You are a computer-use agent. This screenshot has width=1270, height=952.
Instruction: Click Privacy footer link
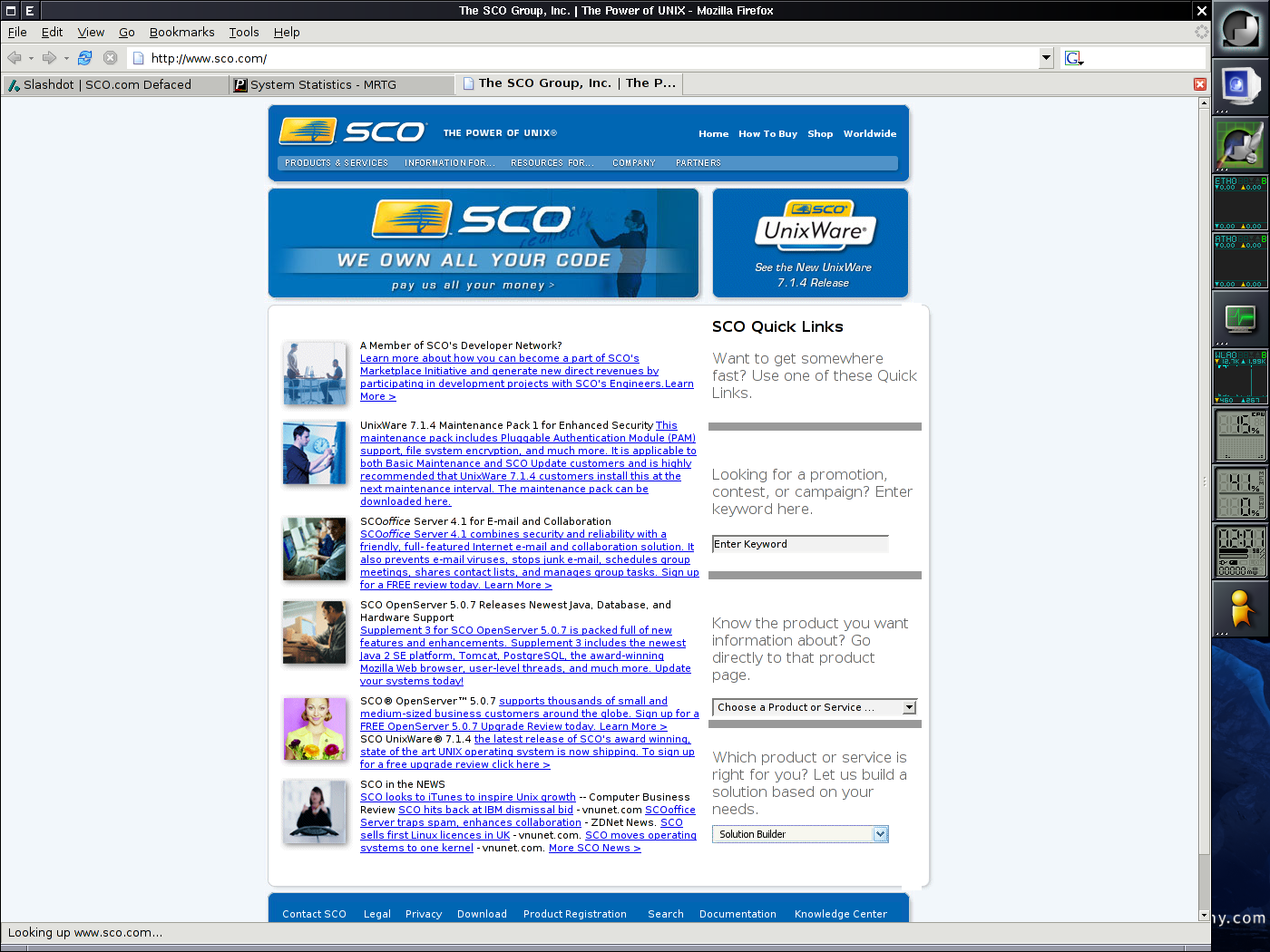tap(424, 914)
